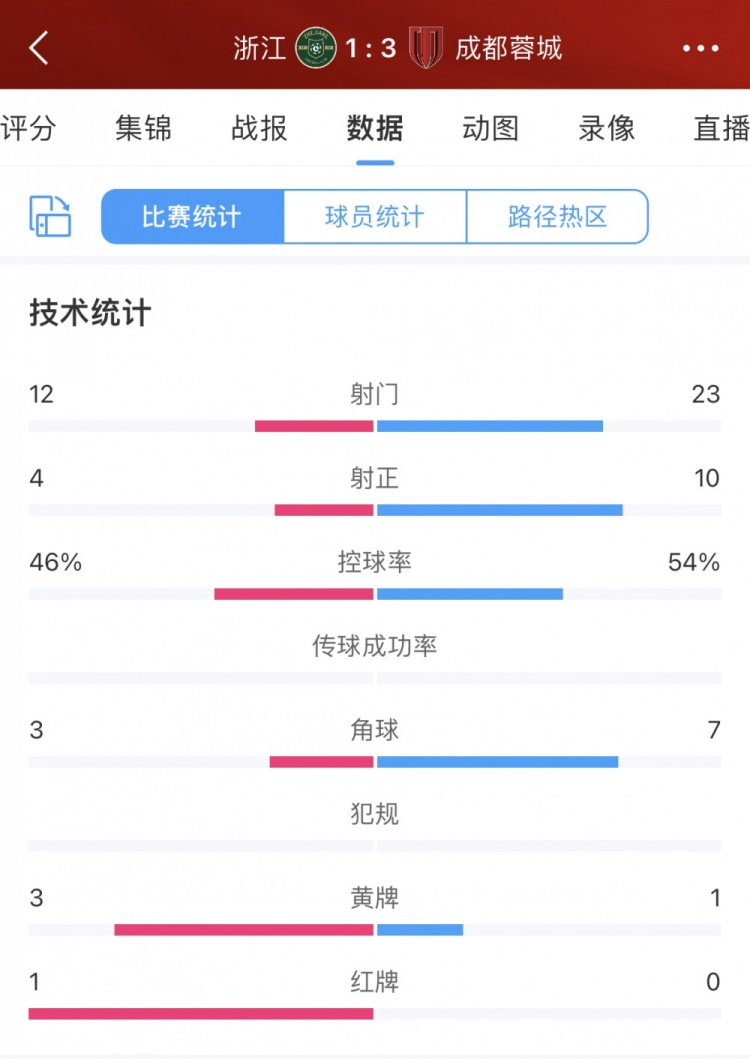Tap the back arrow icon
The height and width of the screenshot is (1059, 750).
coord(39,48)
